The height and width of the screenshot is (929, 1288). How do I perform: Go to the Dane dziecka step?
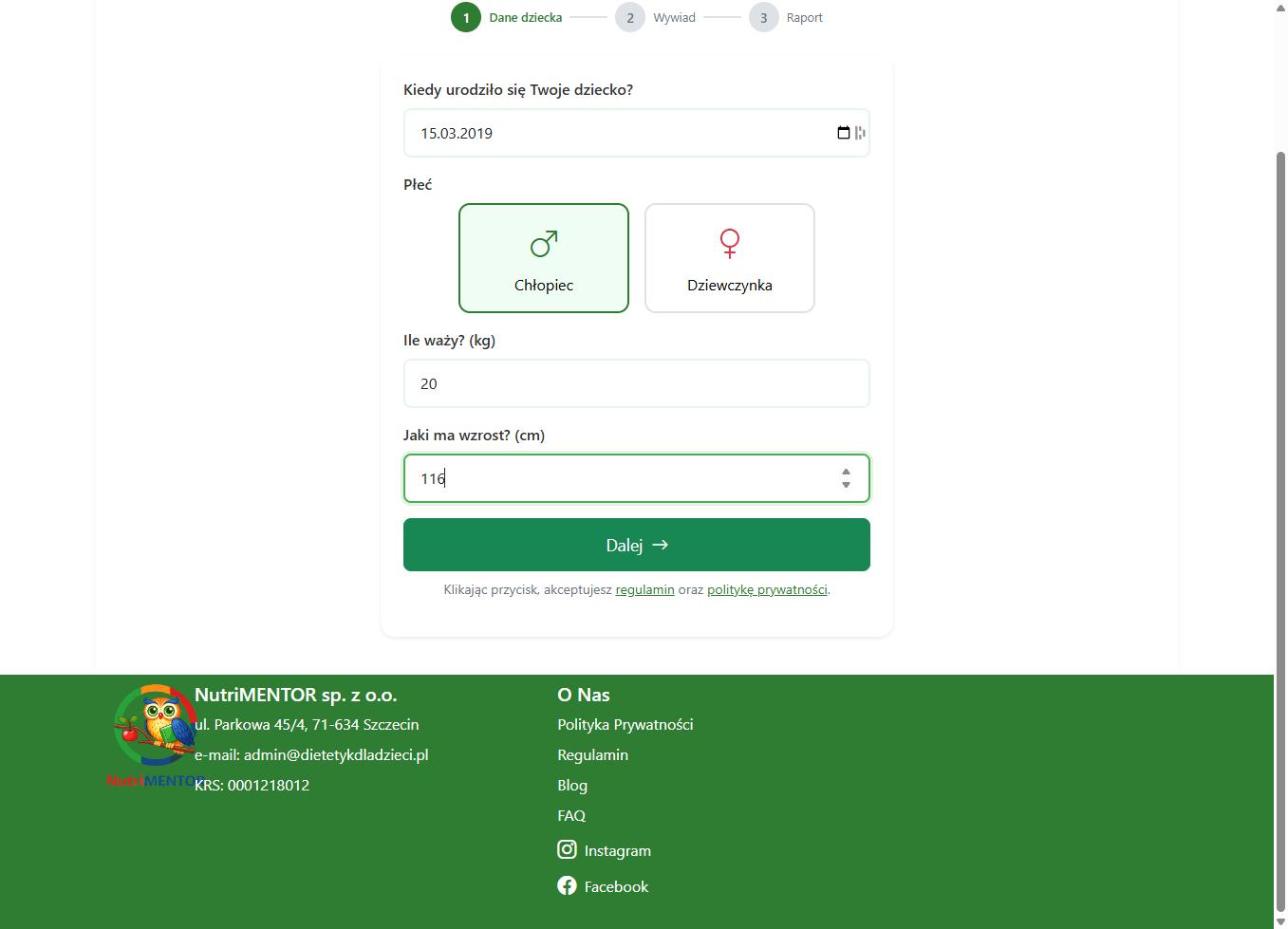pyautogui.click(x=525, y=18)
